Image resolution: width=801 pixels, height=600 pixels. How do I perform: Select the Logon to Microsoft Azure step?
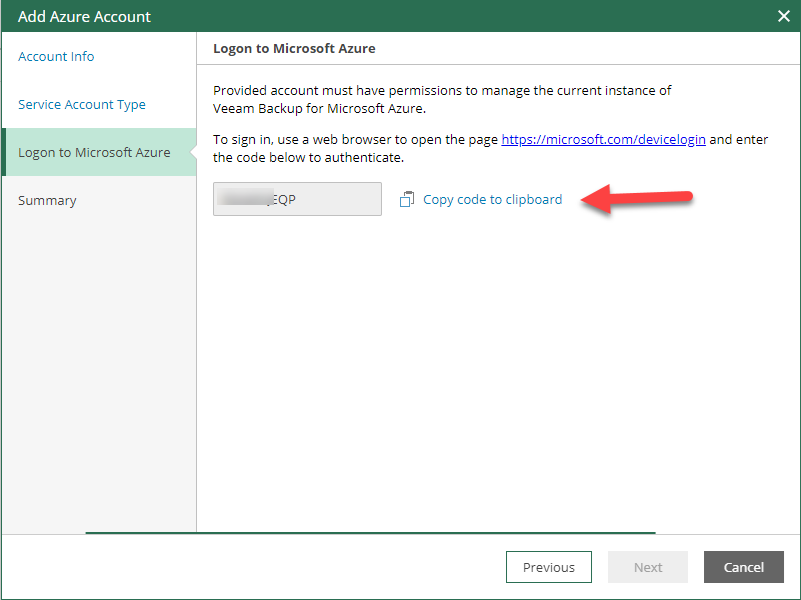(x=99, y=152)
